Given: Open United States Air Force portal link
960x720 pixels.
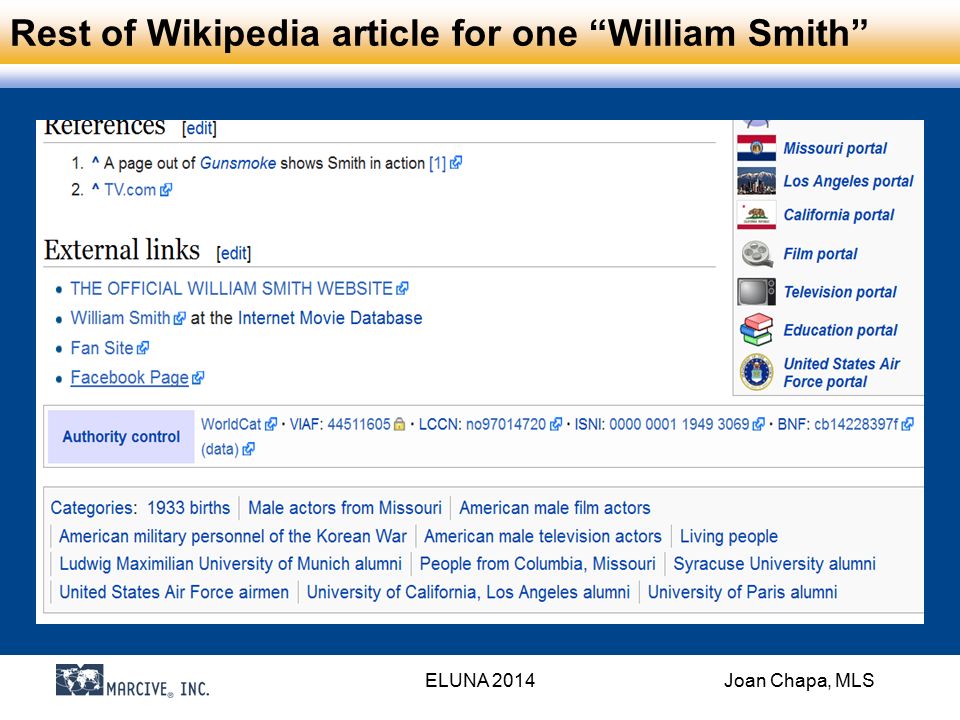Looking at the screenshot, I should pyautogui.click(x=841, y=372).
